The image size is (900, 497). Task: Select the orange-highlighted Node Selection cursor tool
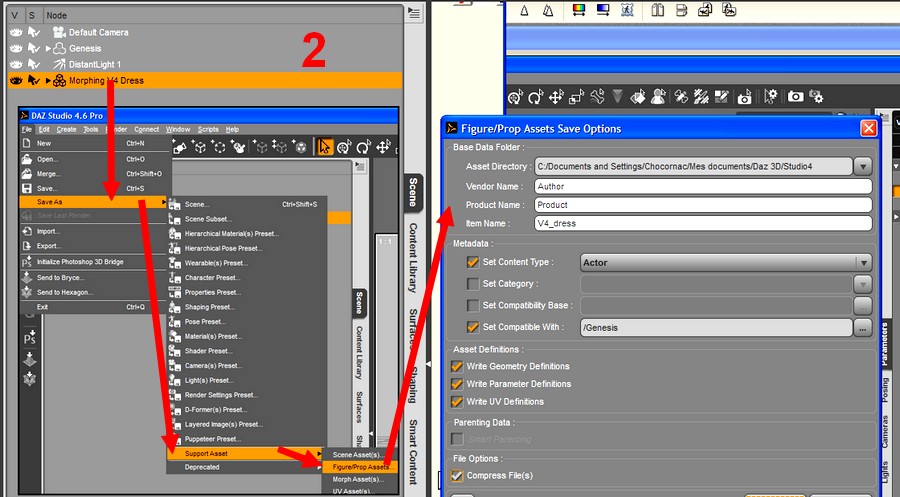(x=325, y=147)
